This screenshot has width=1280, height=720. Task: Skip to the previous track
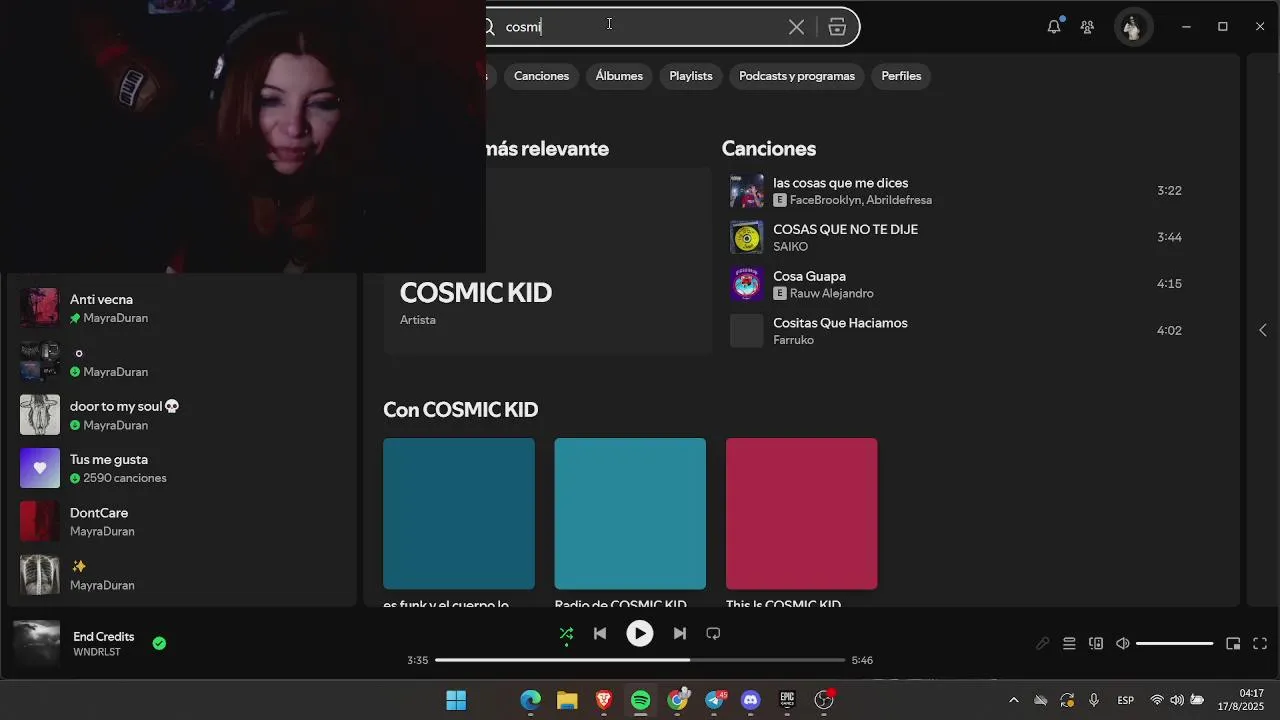coord(600,633)
